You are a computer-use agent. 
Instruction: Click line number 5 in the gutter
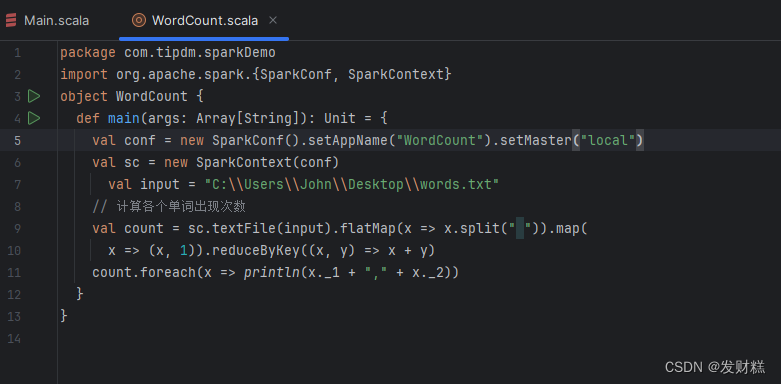[x=17, y=140]
